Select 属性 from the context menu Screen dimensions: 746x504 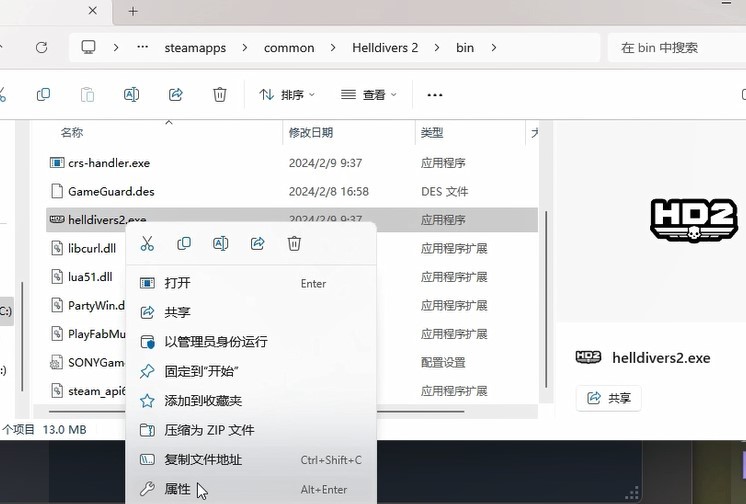[177, 489]
